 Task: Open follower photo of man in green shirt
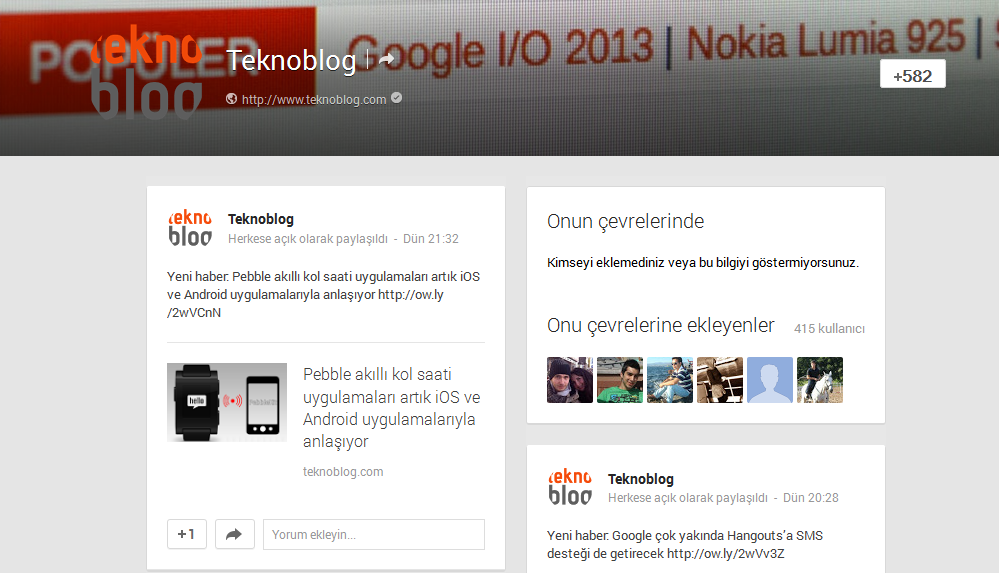tap(620, 380)
